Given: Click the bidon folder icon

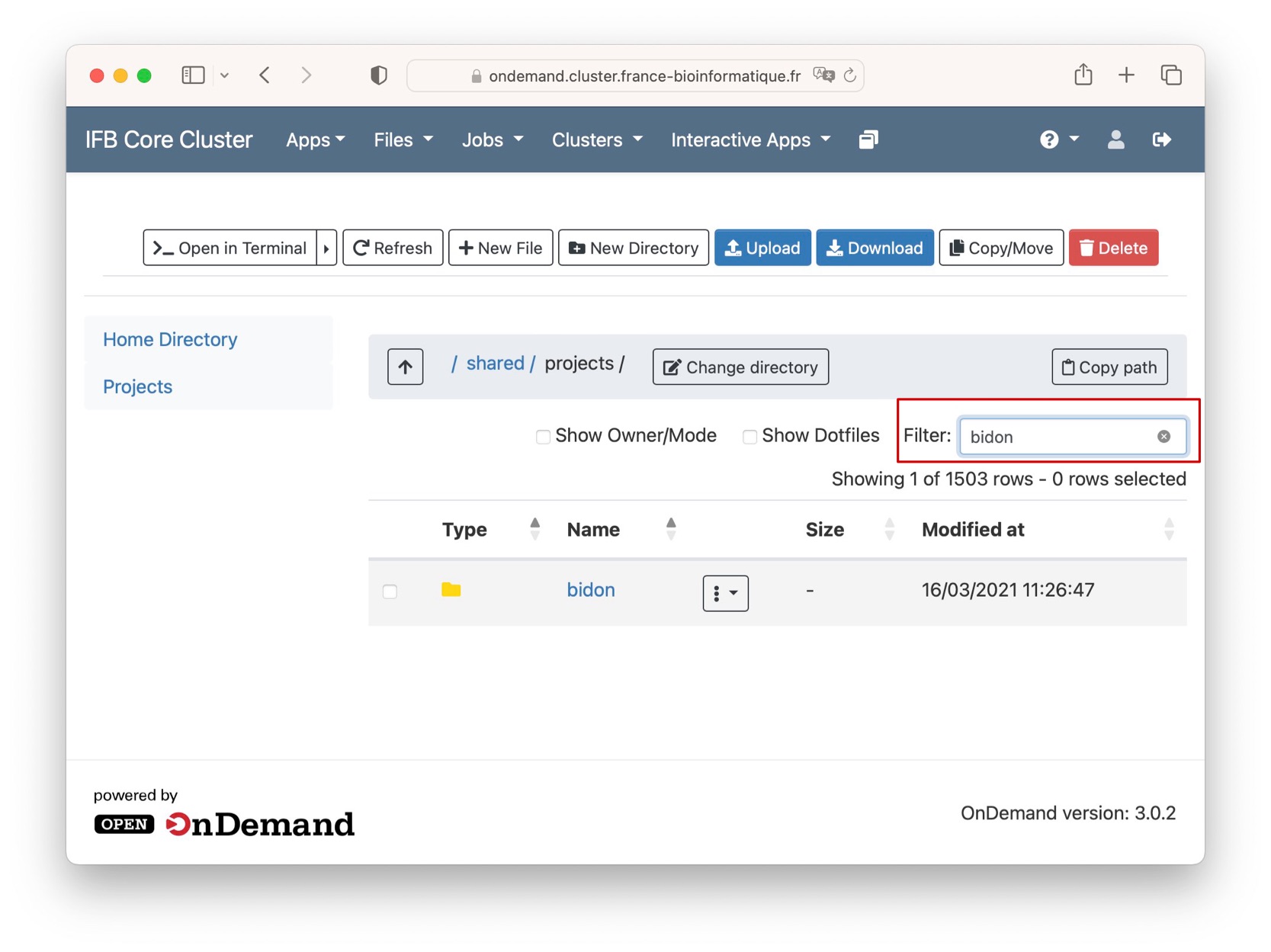Looking at the screenshot, I should pyautogui.click(x=451, y=589).
